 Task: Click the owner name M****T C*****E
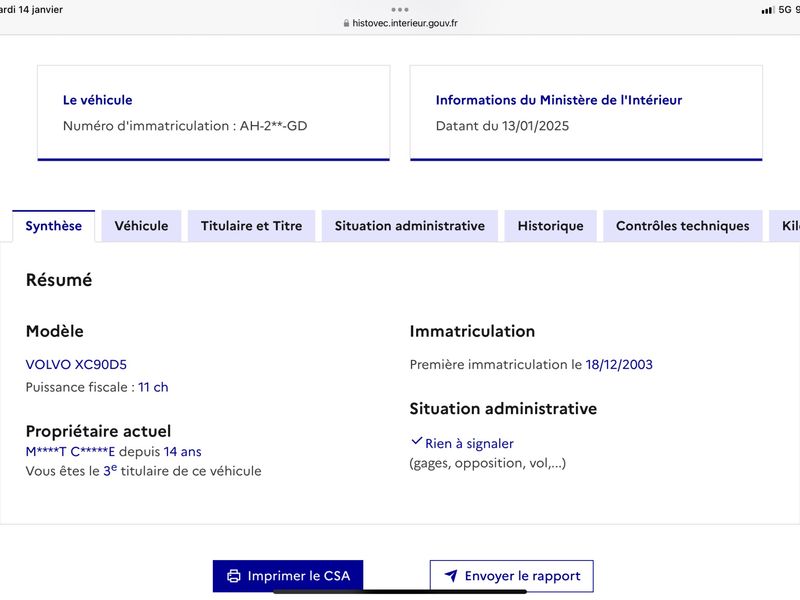[70, 452]
